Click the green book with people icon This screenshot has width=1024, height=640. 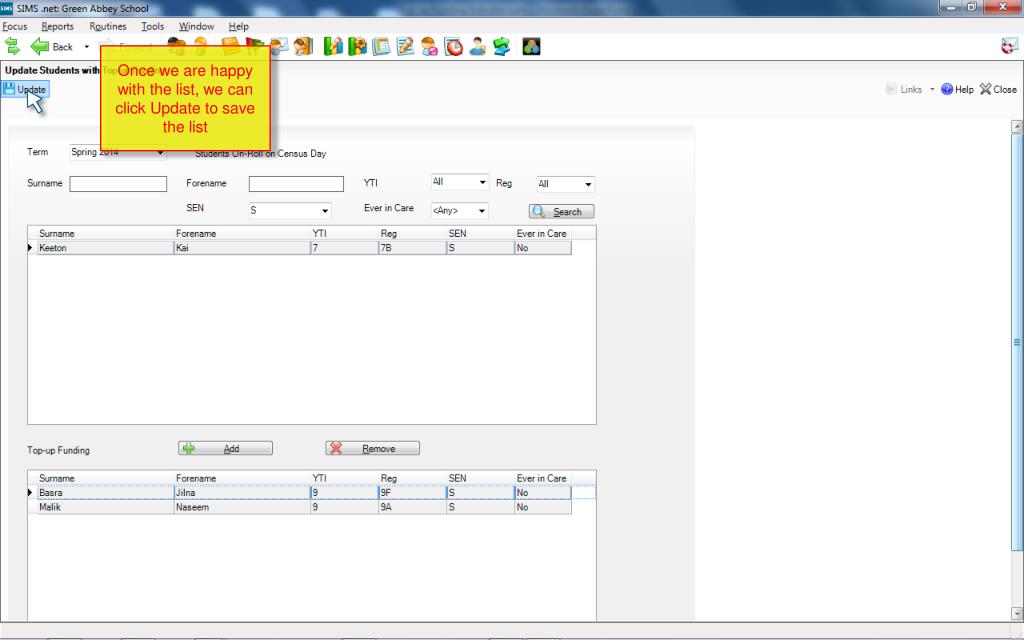[357, 46]
